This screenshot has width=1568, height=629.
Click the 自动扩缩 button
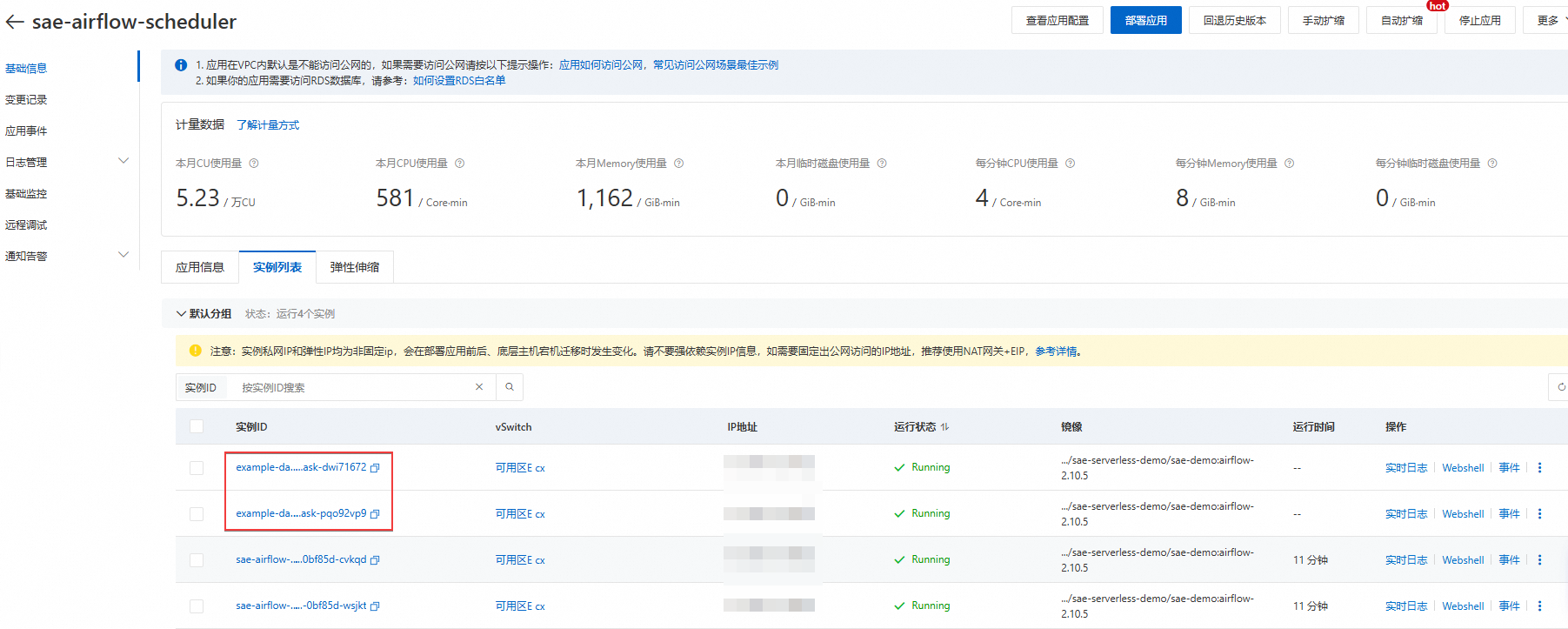1402,21
